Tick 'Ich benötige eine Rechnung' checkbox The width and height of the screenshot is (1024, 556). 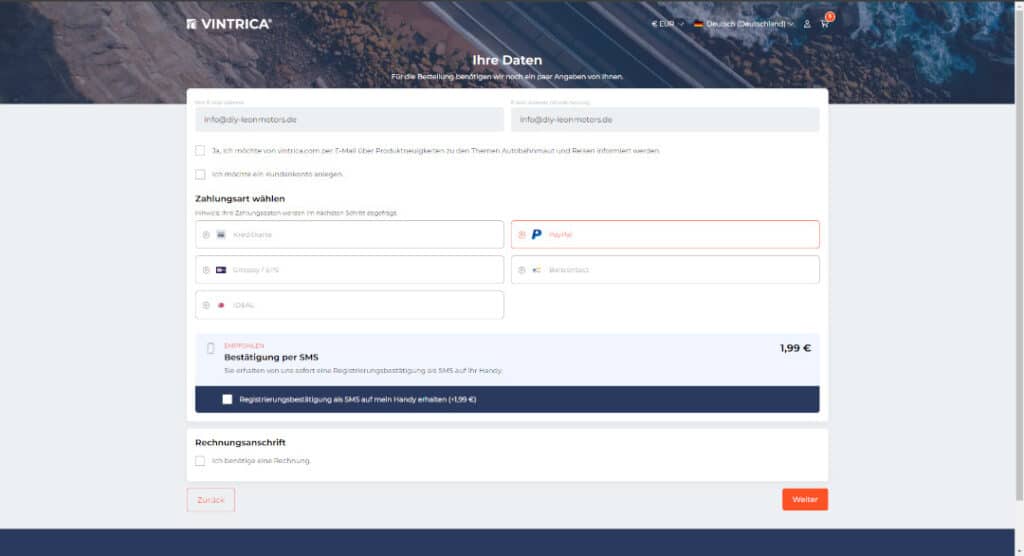coord(200,461)
